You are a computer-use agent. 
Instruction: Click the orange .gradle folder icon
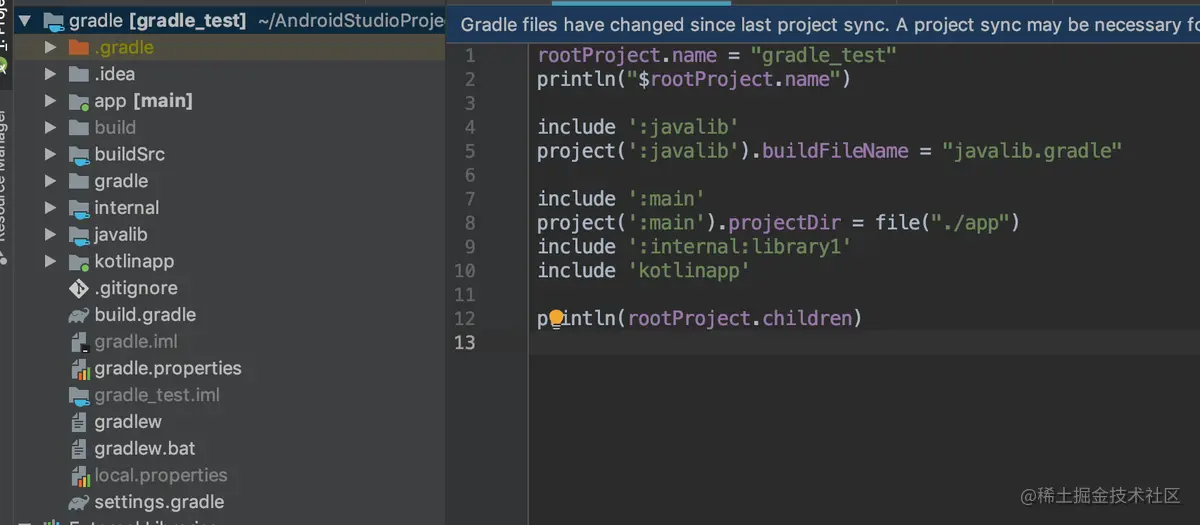[x=79, y=47]
